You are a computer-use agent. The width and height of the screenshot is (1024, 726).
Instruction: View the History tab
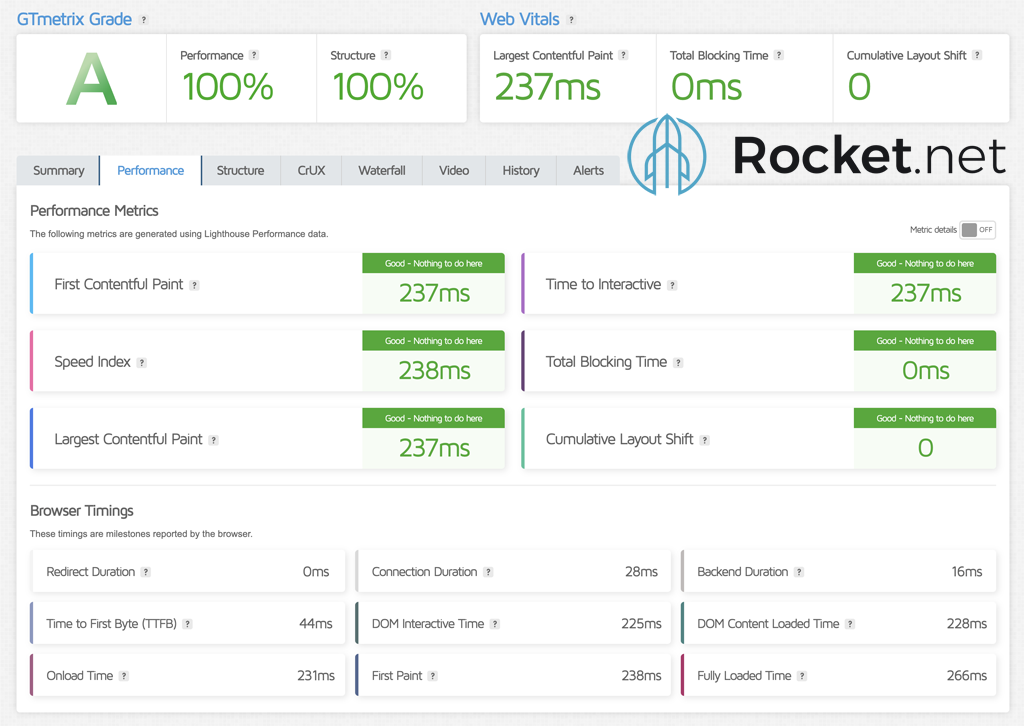pyautogui.click(x=520, y=170)
